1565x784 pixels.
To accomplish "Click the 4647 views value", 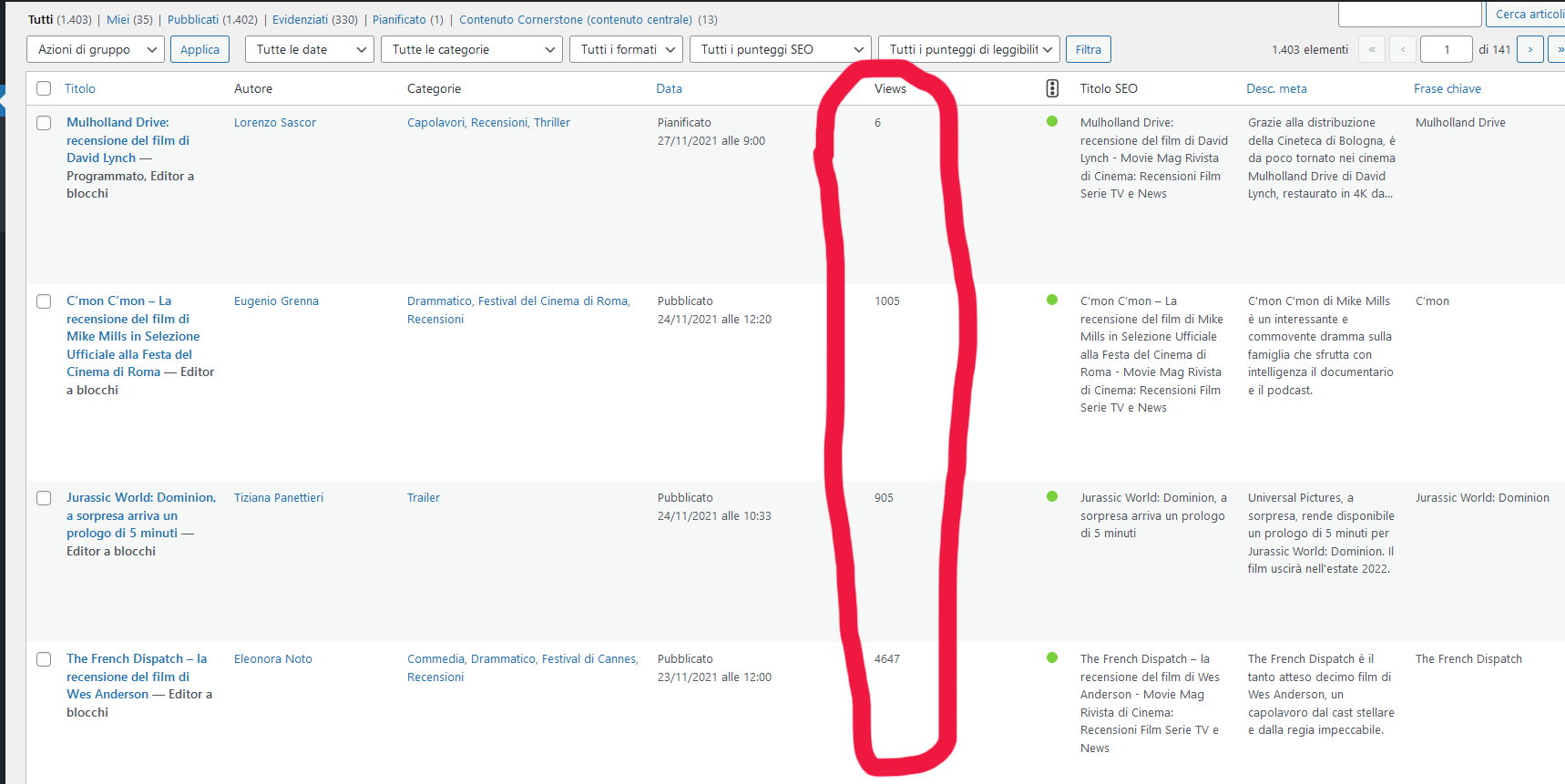I will click(x=887, y=658).
